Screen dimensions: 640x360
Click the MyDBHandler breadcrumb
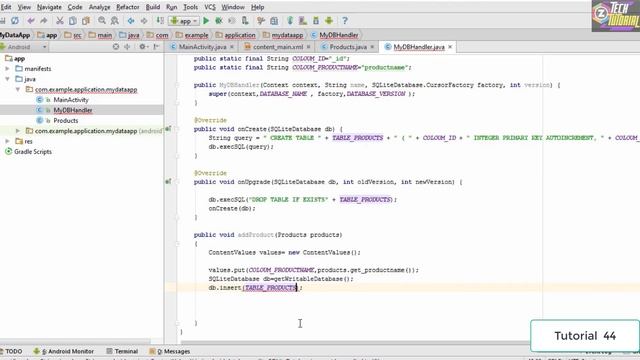(335, 35)
